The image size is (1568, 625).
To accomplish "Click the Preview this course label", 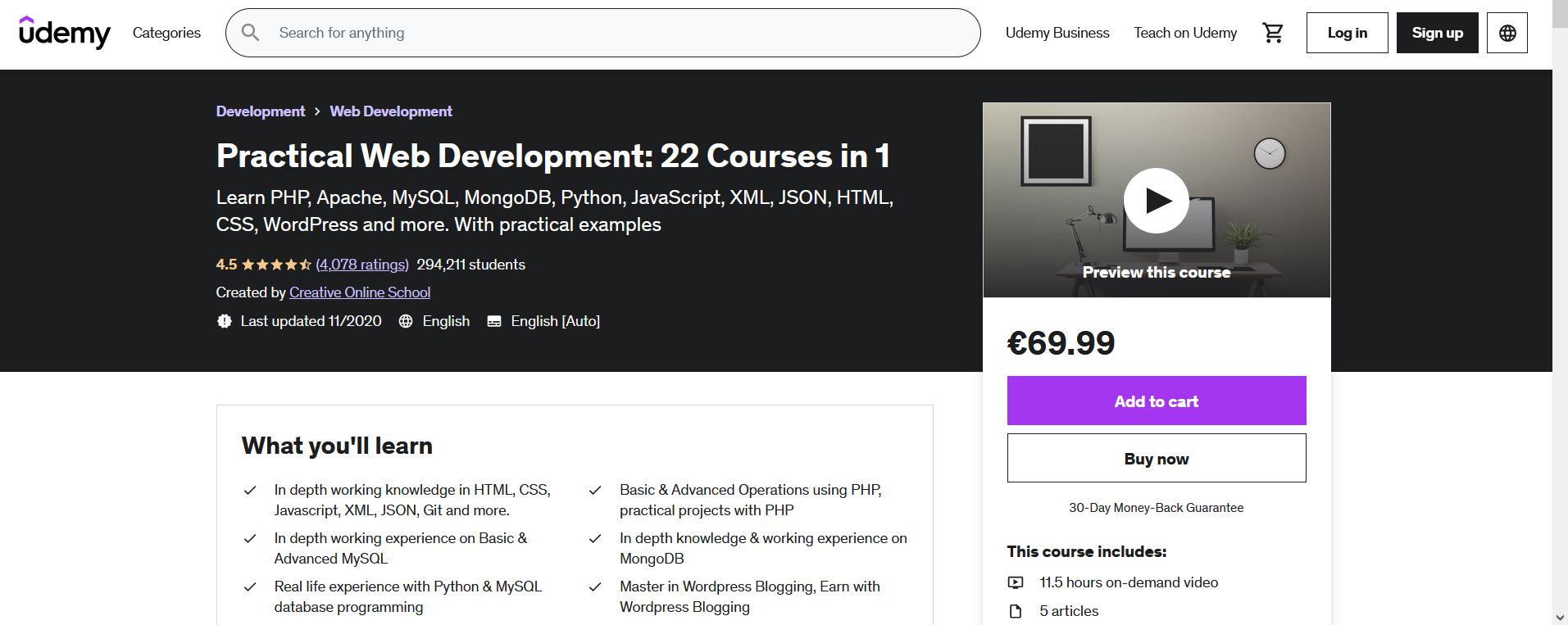I will (1156, 272).
